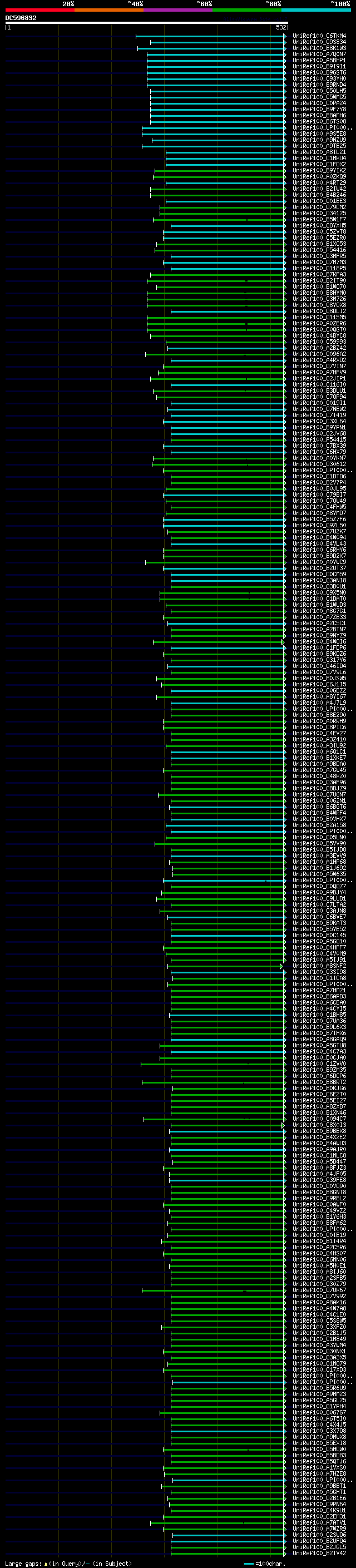
Task: Select the UniRef100_A9BBT1 hit label
Action: point(319,1485)
